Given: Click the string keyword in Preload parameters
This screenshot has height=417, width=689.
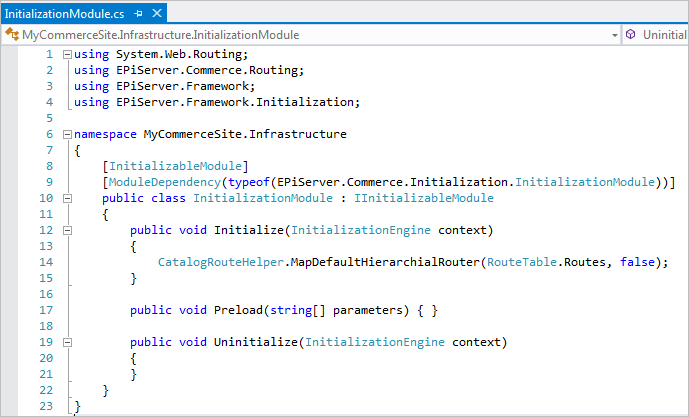Looking at the screenshot, I should click(x=291, y=310).
